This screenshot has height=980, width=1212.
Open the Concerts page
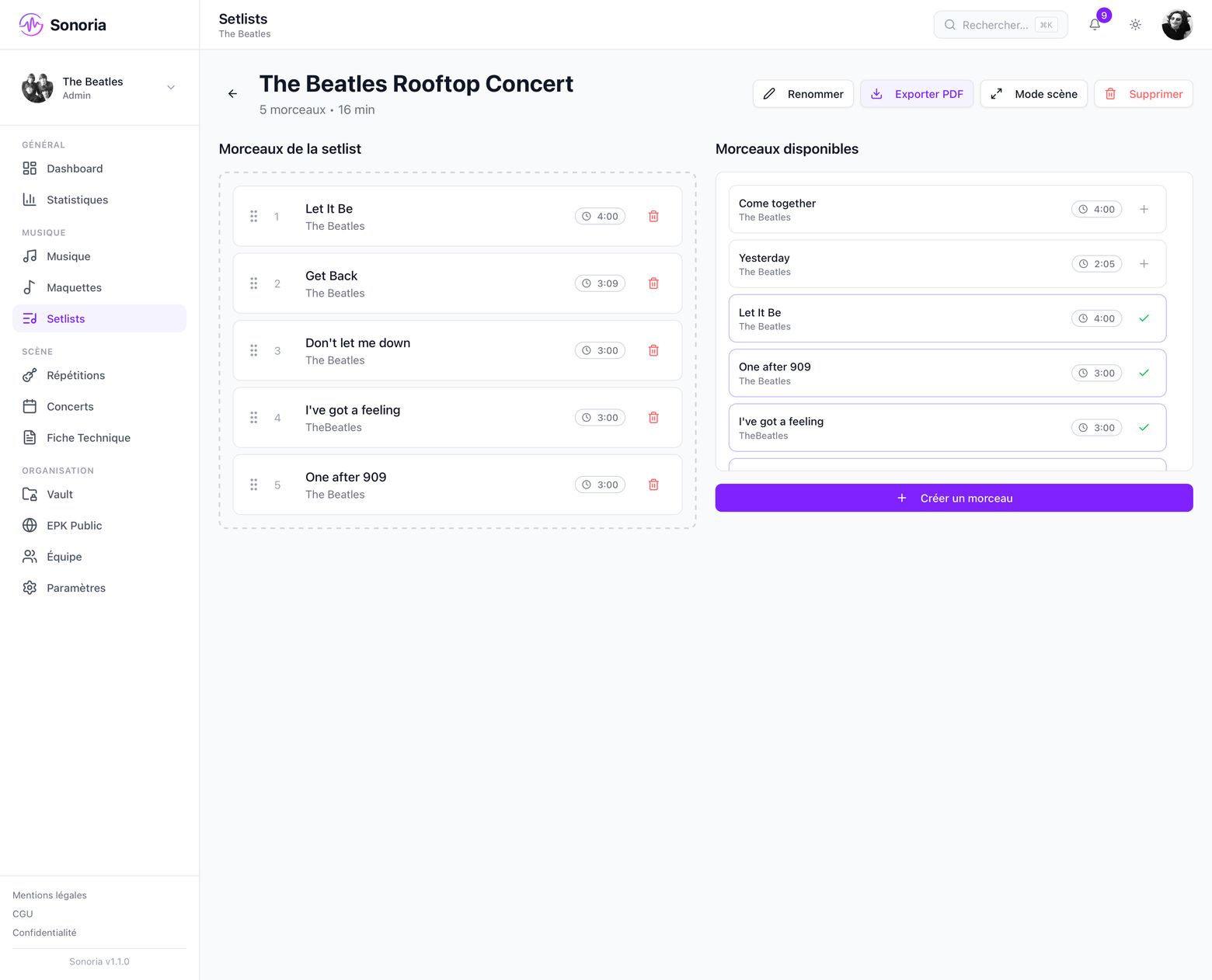click(99, 406)
